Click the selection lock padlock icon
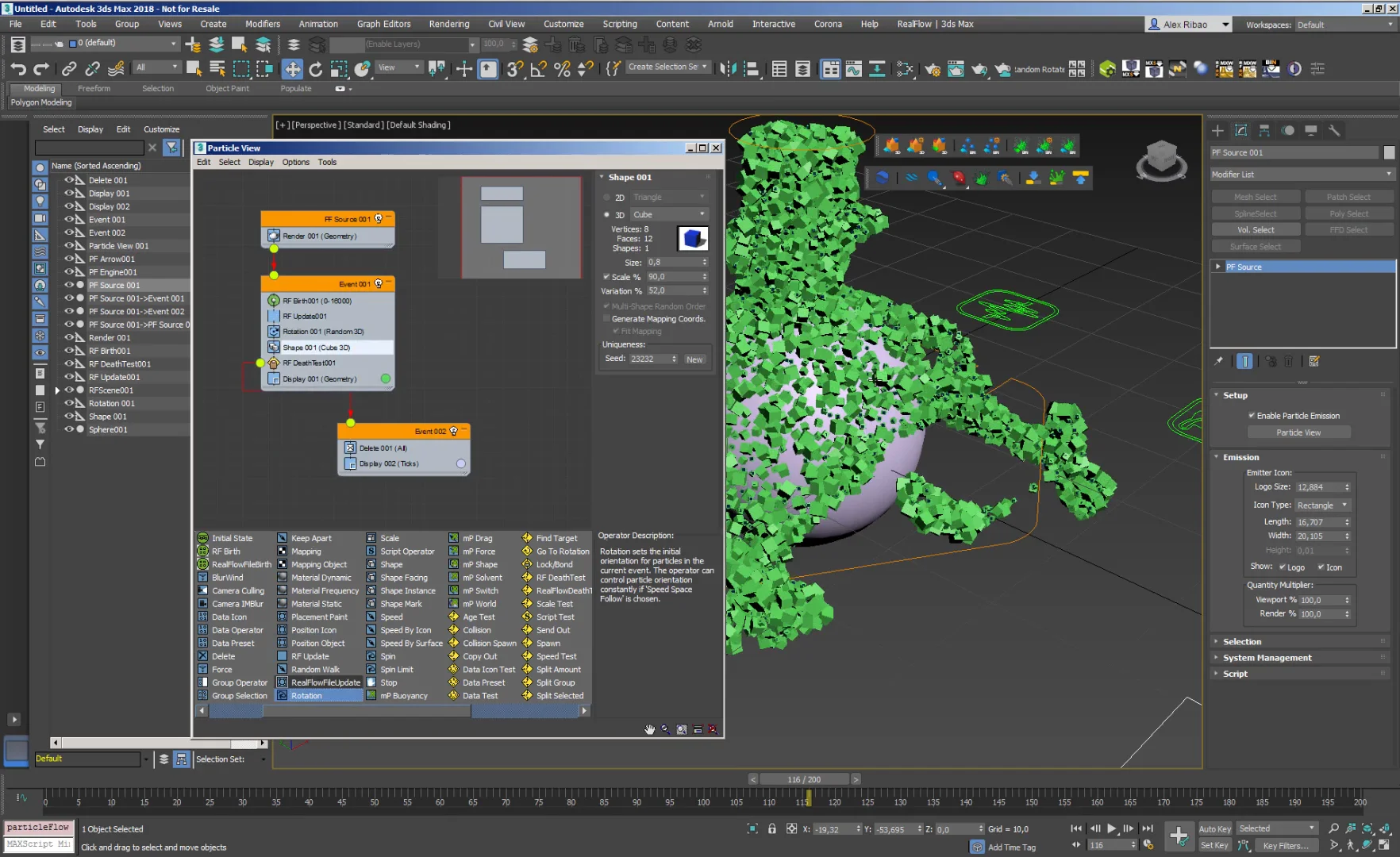Viewport: 1400px width, 857px height. point(771,828)
